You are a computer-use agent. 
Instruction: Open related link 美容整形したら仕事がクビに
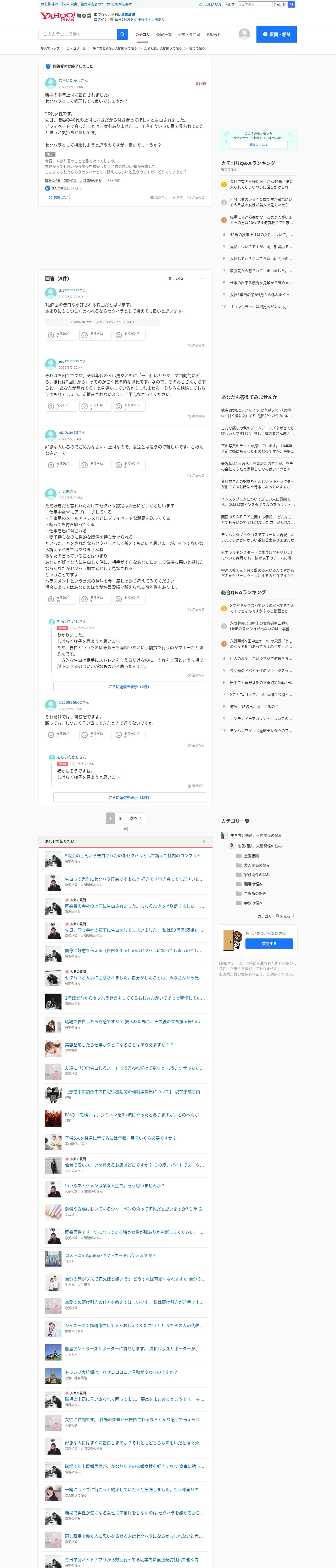119,1045
